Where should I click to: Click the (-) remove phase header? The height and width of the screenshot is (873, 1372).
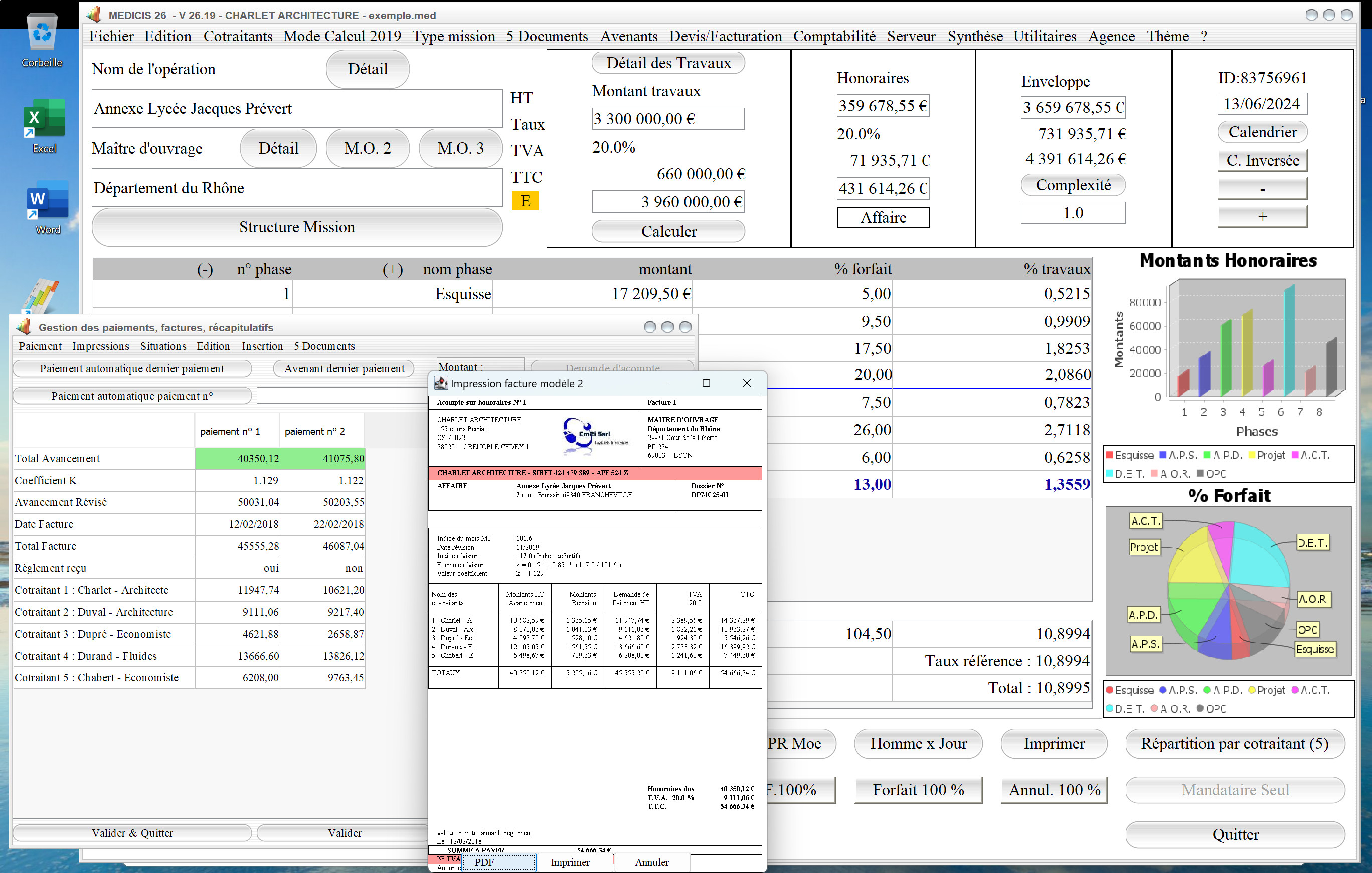205,269
